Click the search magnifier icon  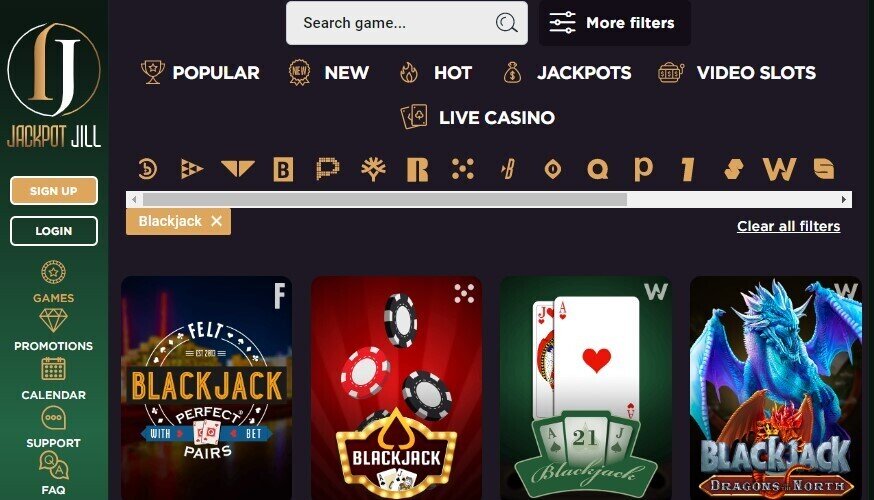point(506,23)
